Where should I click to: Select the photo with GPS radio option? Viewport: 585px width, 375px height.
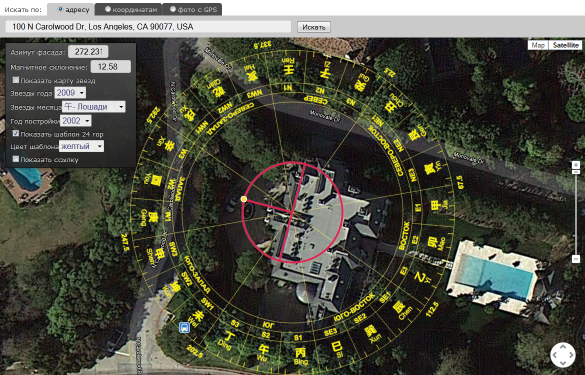tap(173, 9)
